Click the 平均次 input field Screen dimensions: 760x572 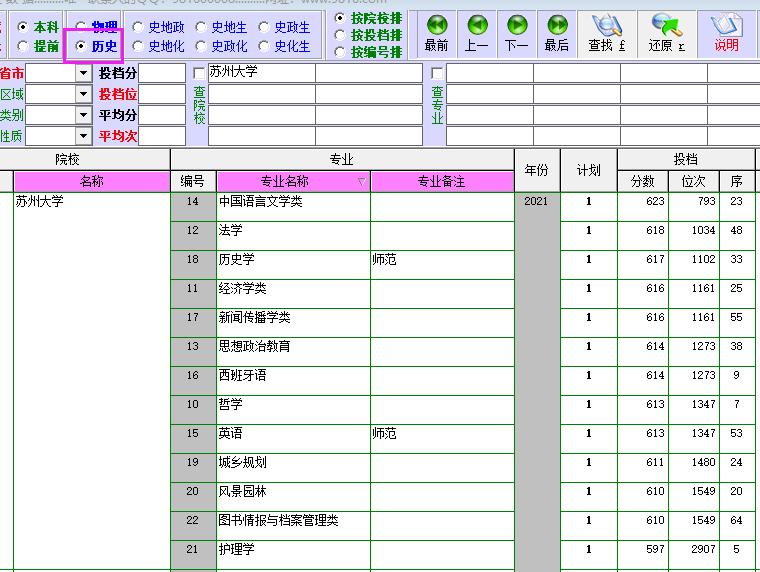[x=162, y=136]
